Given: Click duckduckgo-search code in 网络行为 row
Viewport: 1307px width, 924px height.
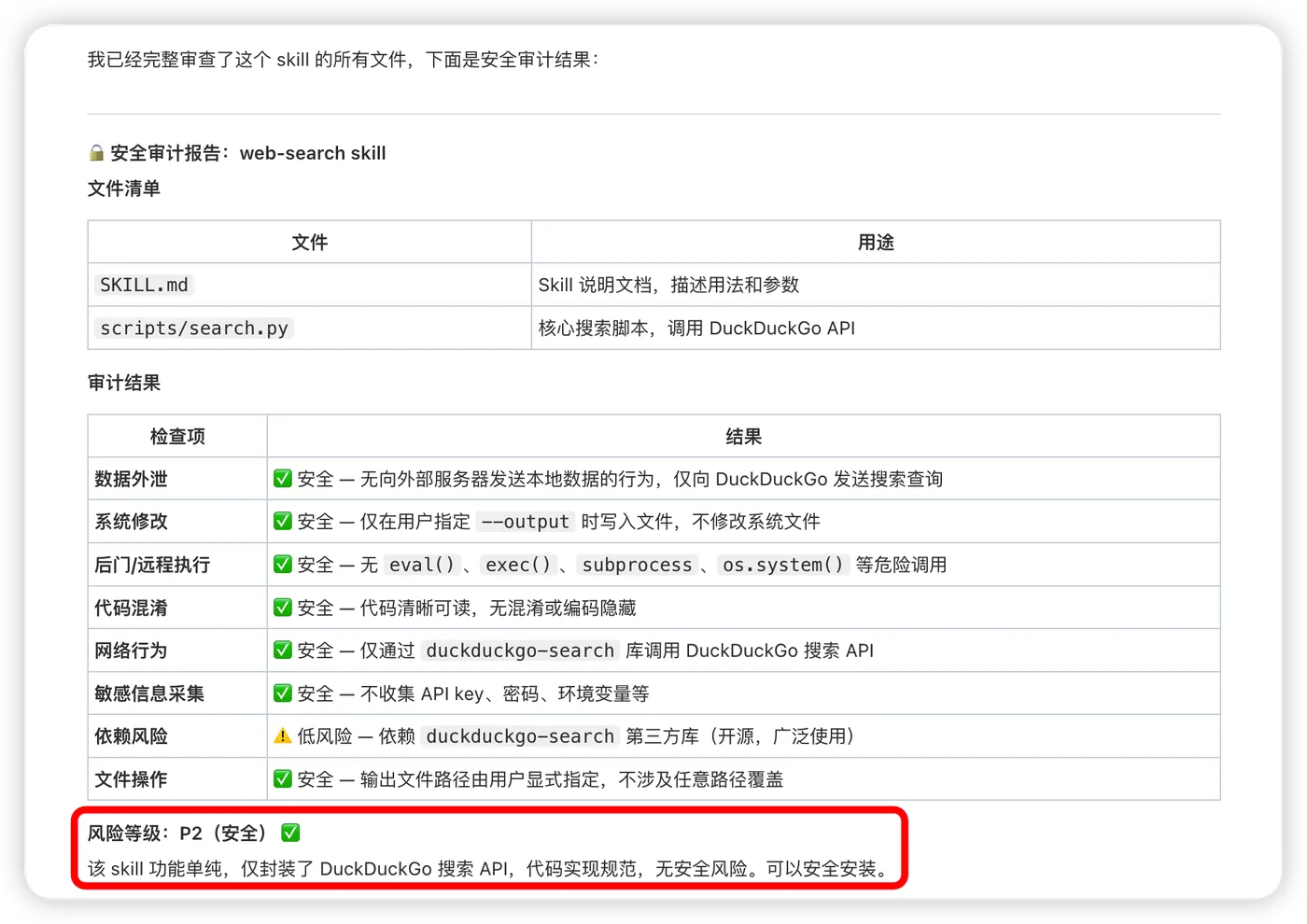Looking at the screenshot, I should (x=520, y=651).
